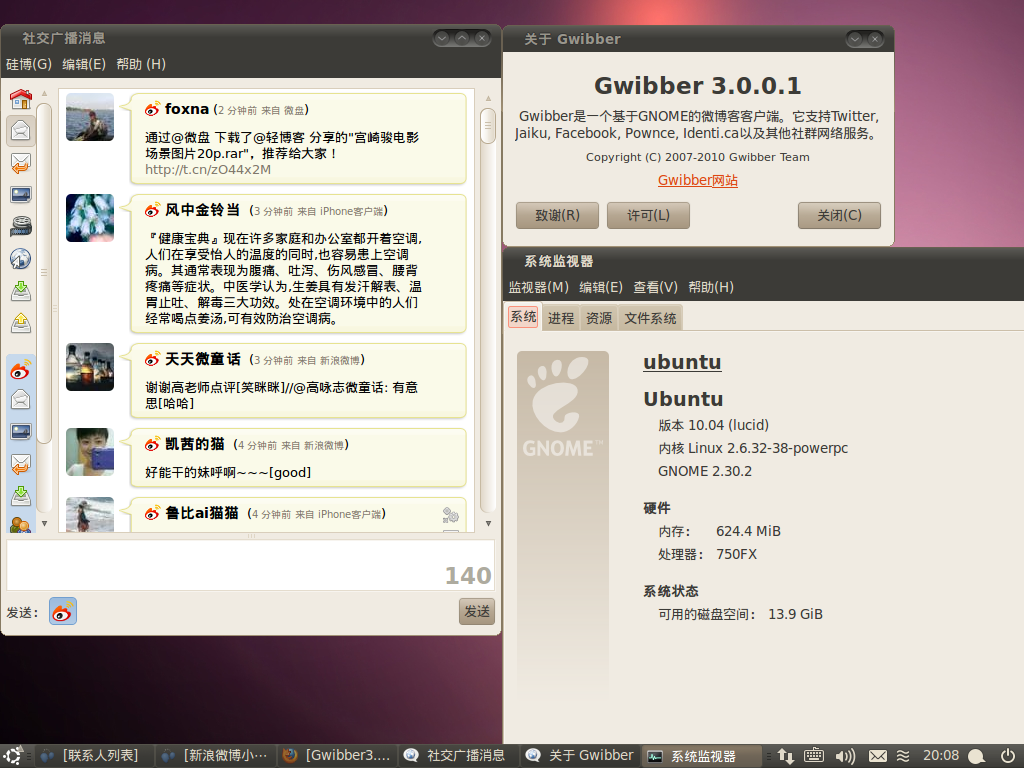Click the message list scroll-down arrow
This screenshot has height=768, width=1024.
pyautogui.click(x=488, y=523)
